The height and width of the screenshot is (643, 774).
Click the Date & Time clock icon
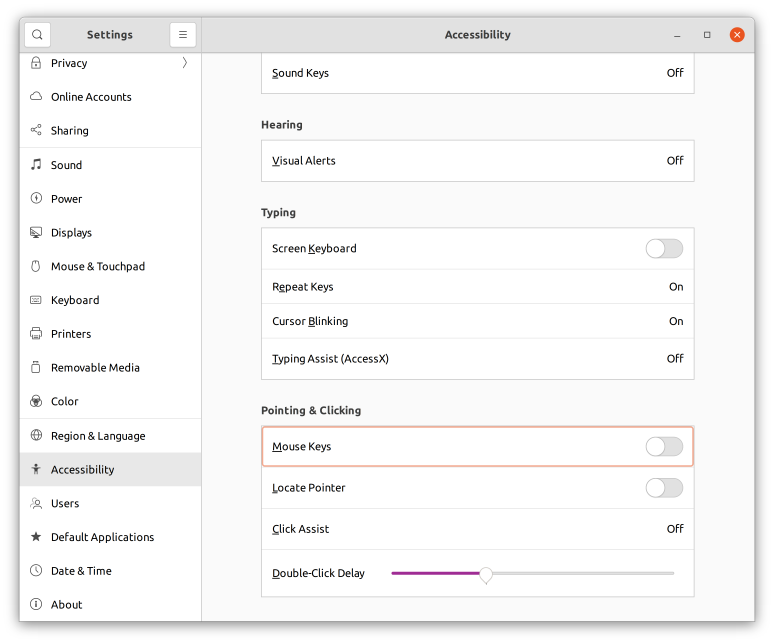point(36,570)
